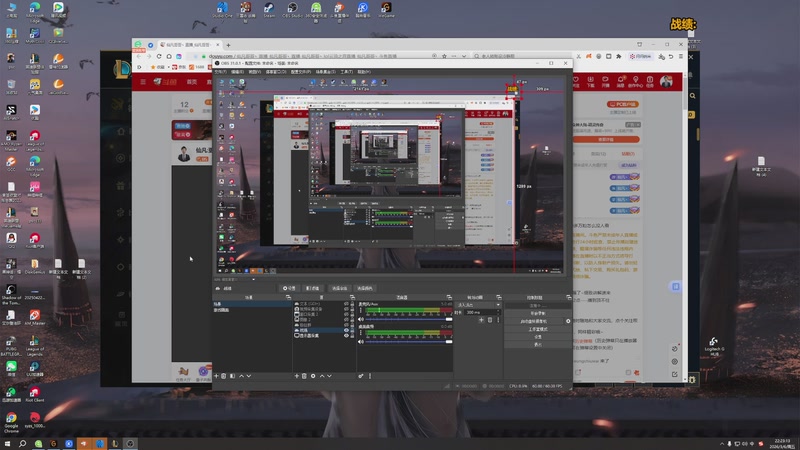This screenshot has width=800, height=450.
Task: Open mixer toolbar three-dot menu
Action: coord(370,376)
